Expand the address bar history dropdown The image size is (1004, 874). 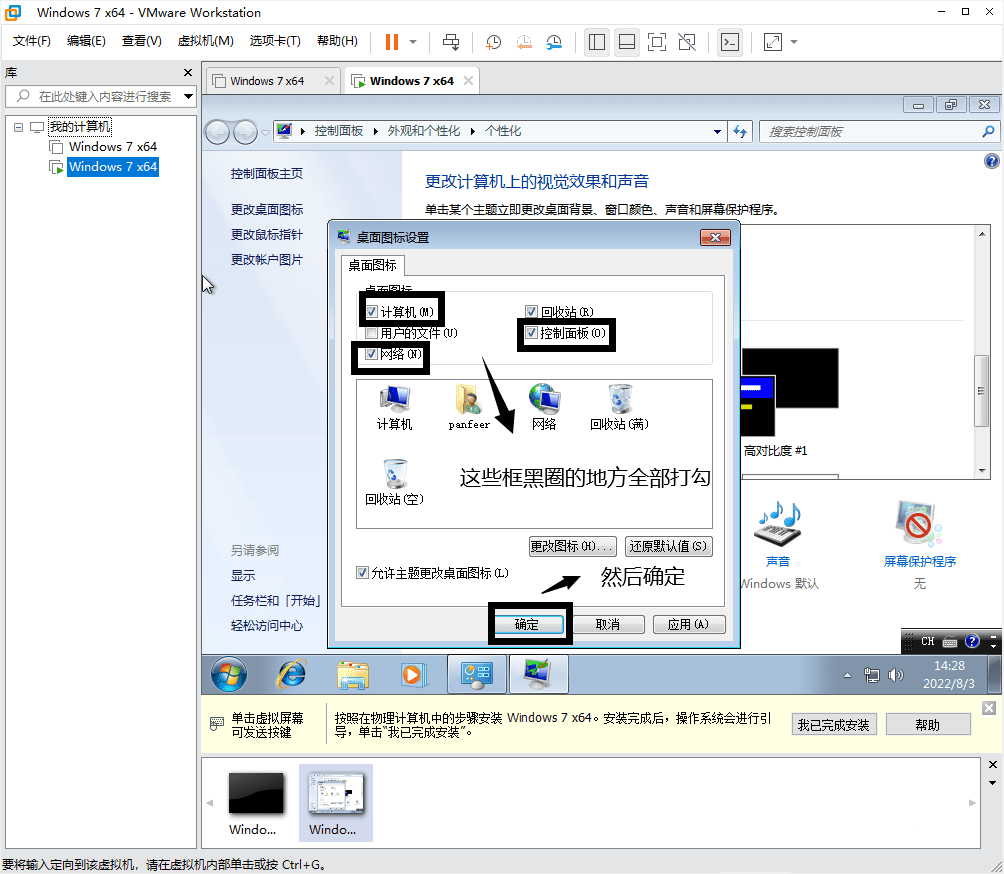click(x=717, y=132)
